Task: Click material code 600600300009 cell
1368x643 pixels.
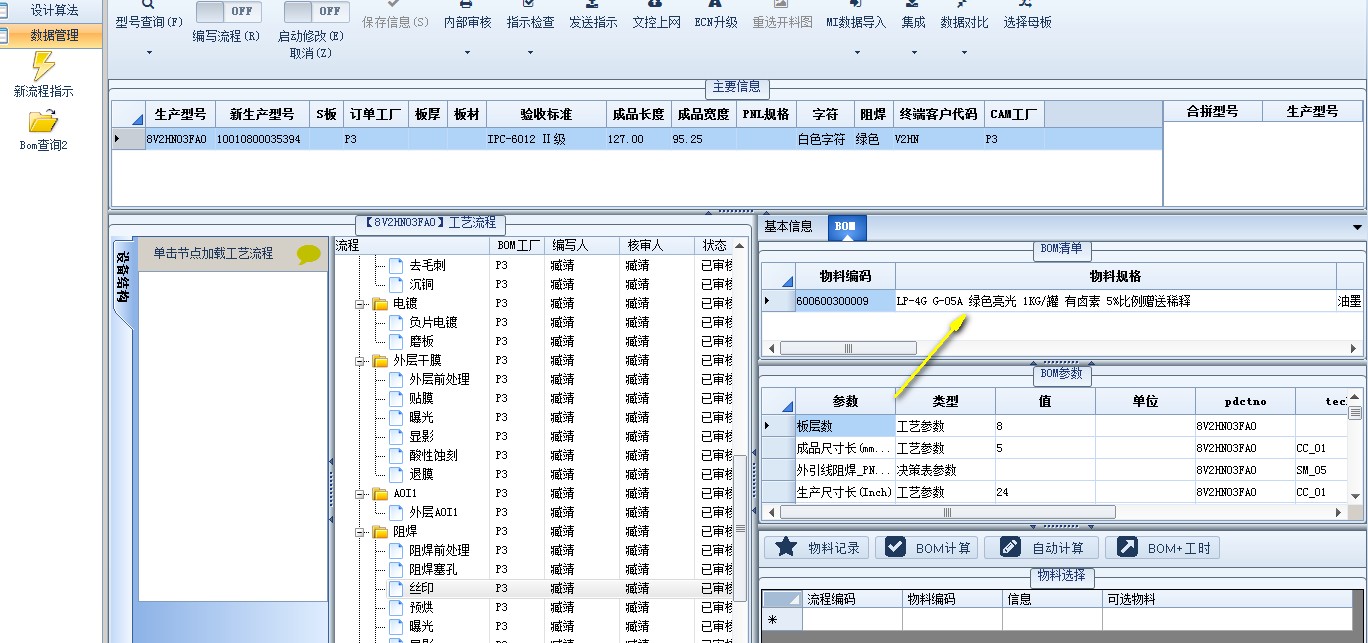Action: coord(844,300)
